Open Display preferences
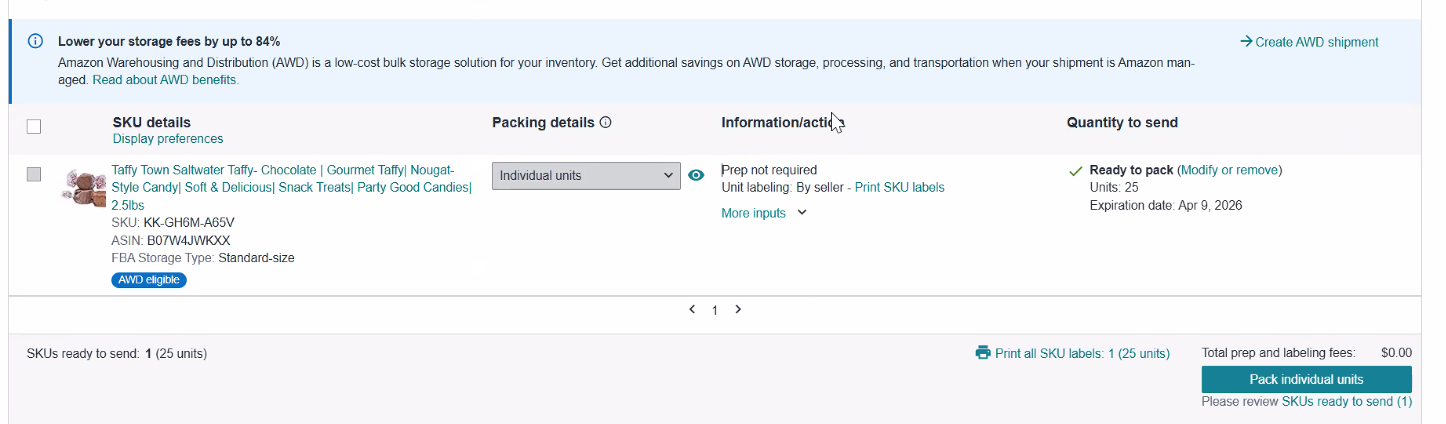Image resolution: width=1446 pixels, height=424 pixels. pos(168,139)
